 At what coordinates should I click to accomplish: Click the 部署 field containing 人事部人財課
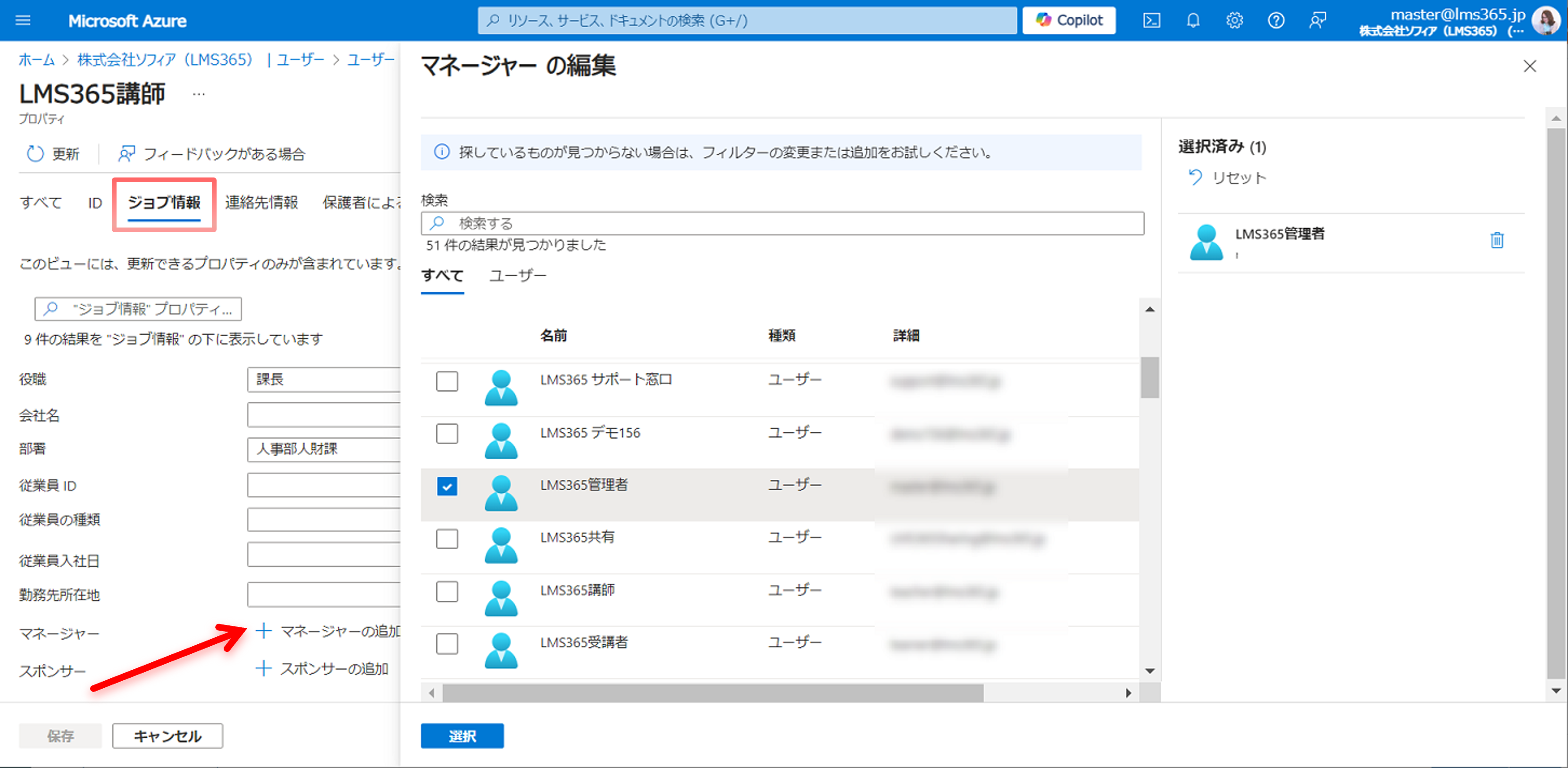pos(324,449)
